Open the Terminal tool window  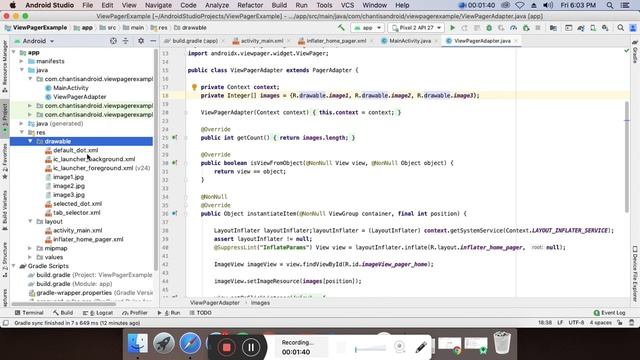pos(29,313)
